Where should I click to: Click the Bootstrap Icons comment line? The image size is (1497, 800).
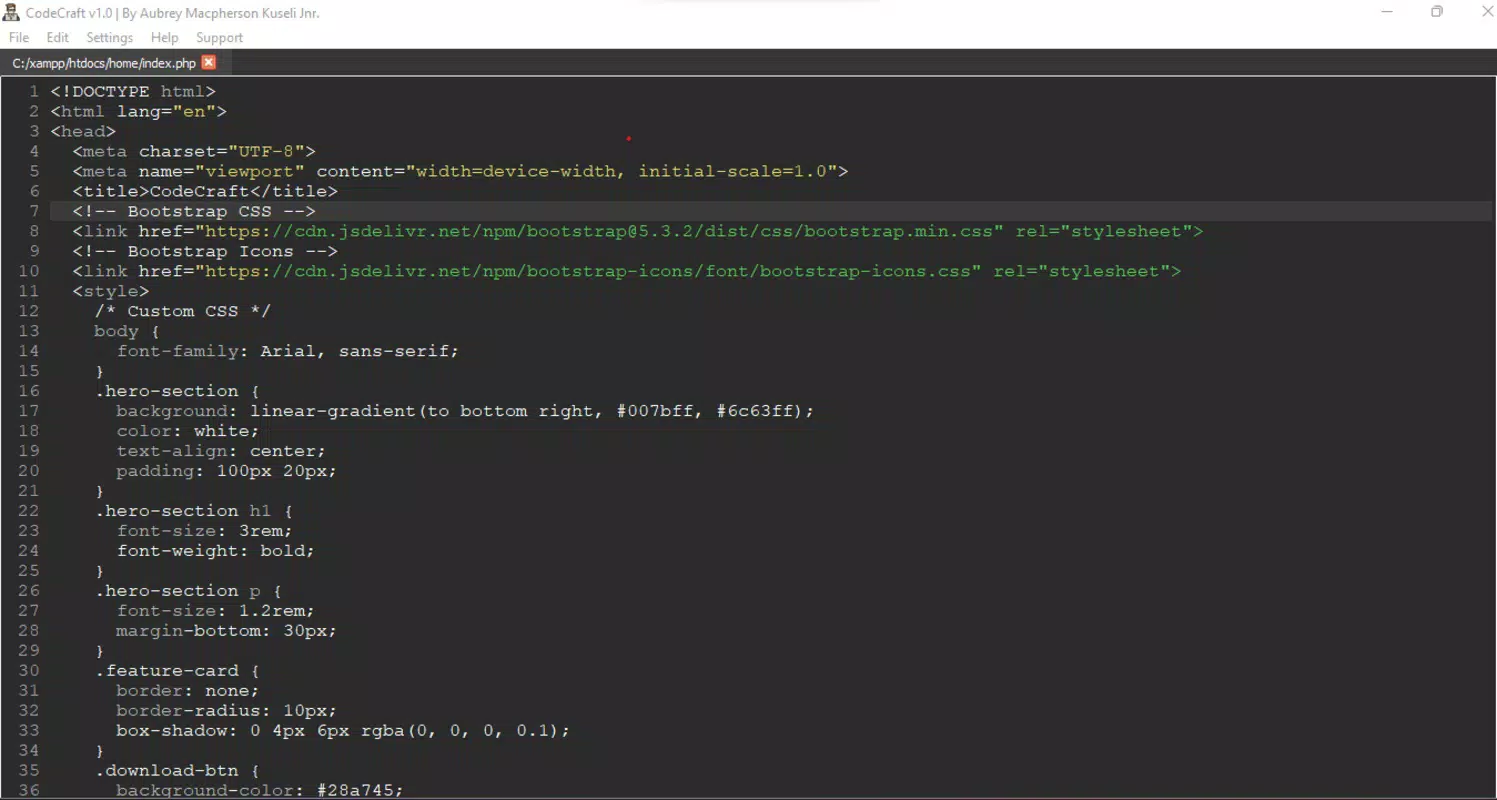pos(205,251)
